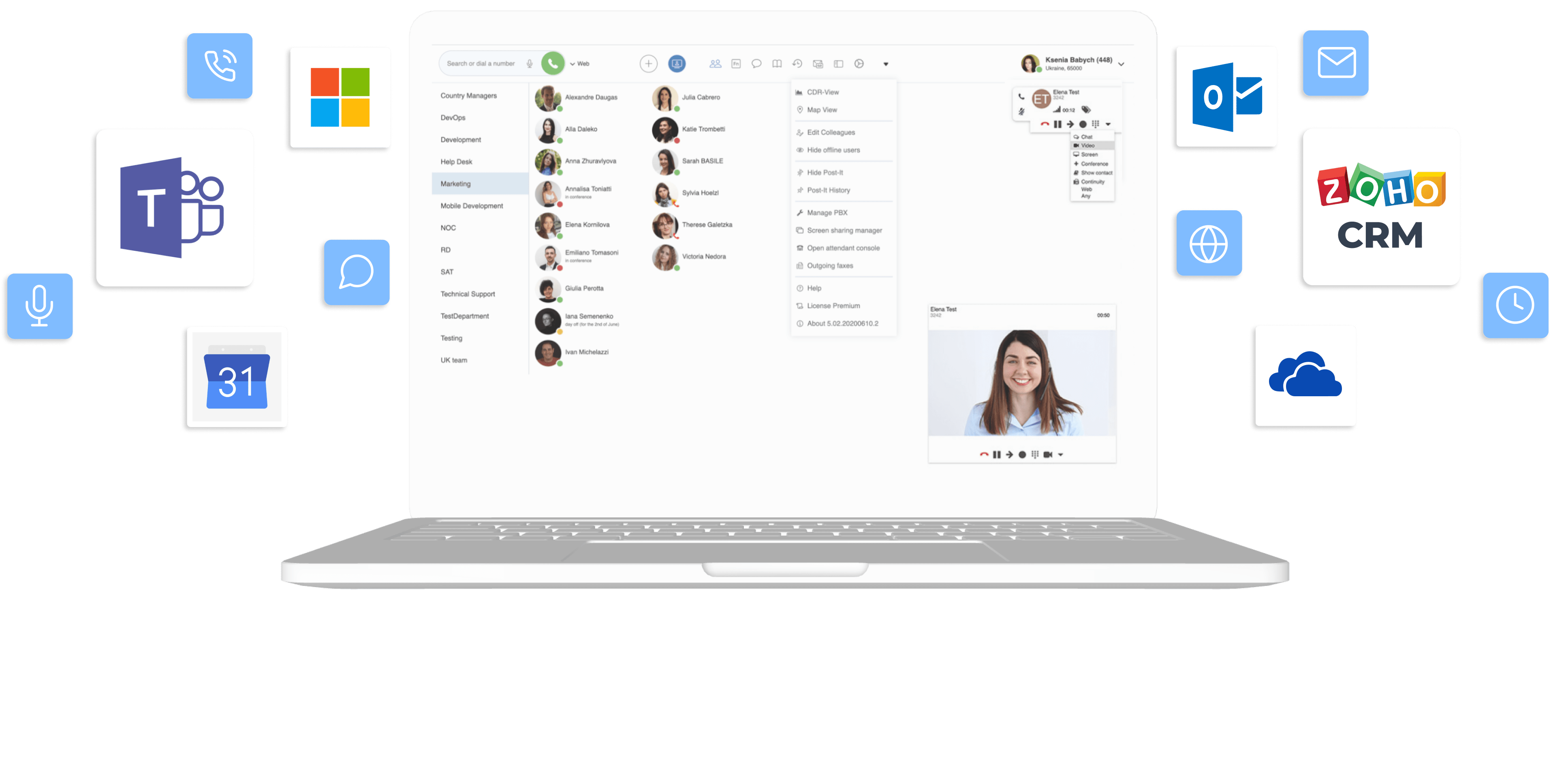
Task: Open dialpad in Elena Test call card
Action: (1095, 124)
